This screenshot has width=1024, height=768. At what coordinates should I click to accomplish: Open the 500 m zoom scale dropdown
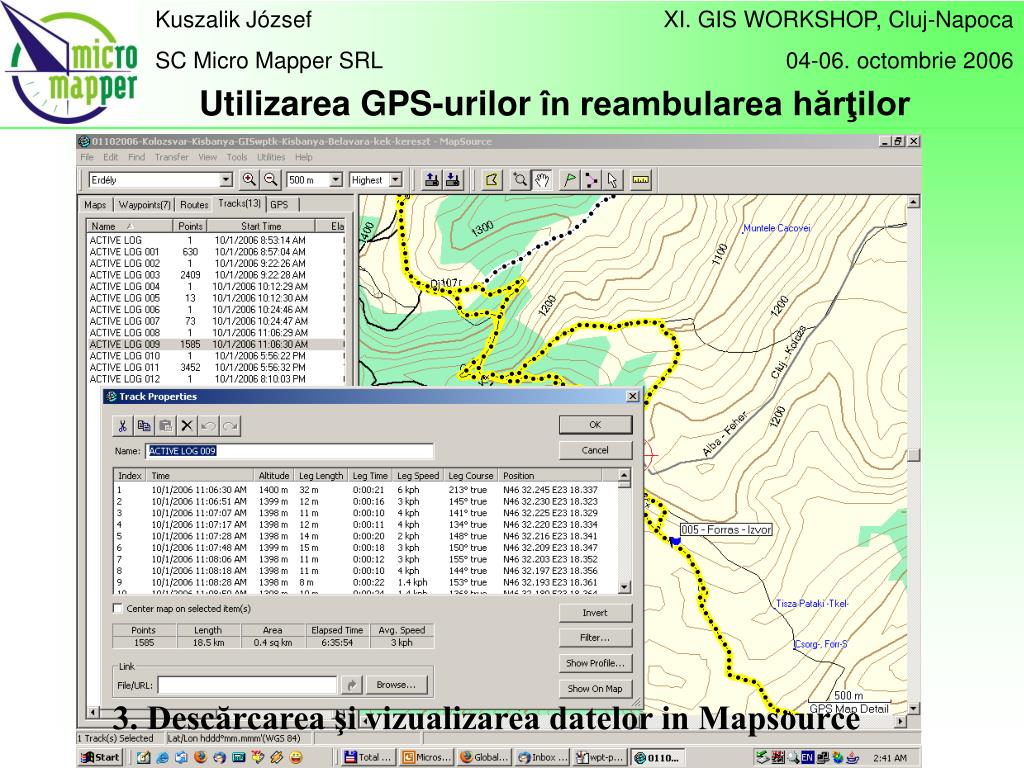pos(336,180)
